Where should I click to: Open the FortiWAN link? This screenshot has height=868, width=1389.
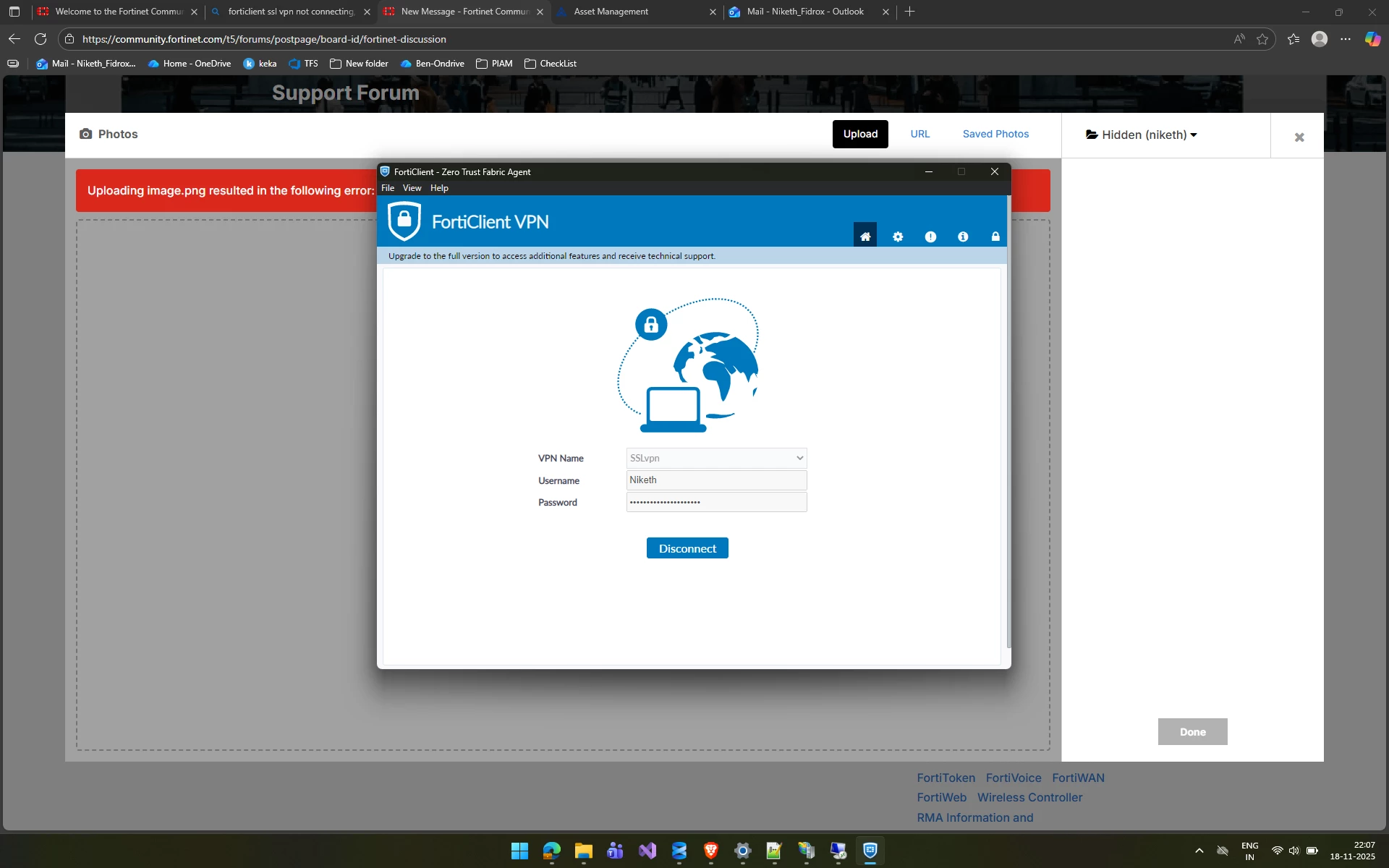(1078, 778)
